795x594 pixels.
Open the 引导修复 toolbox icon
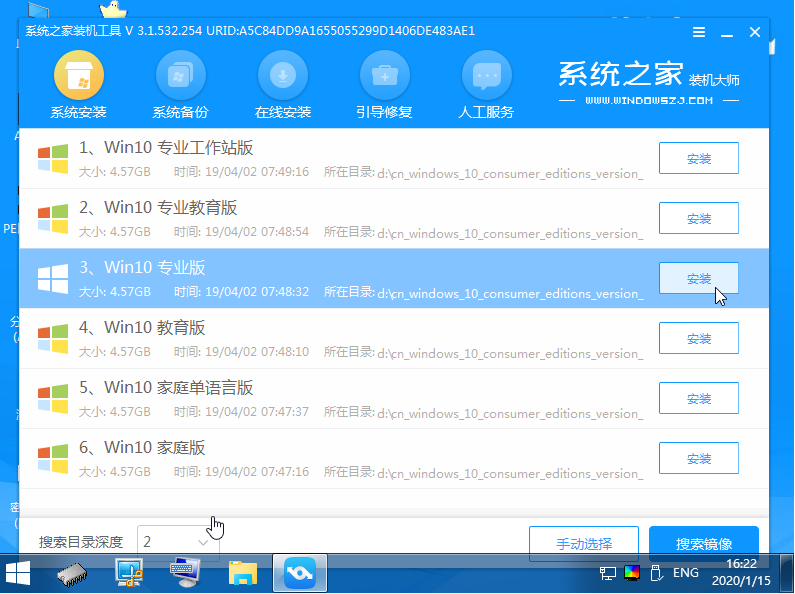[385, 75]
